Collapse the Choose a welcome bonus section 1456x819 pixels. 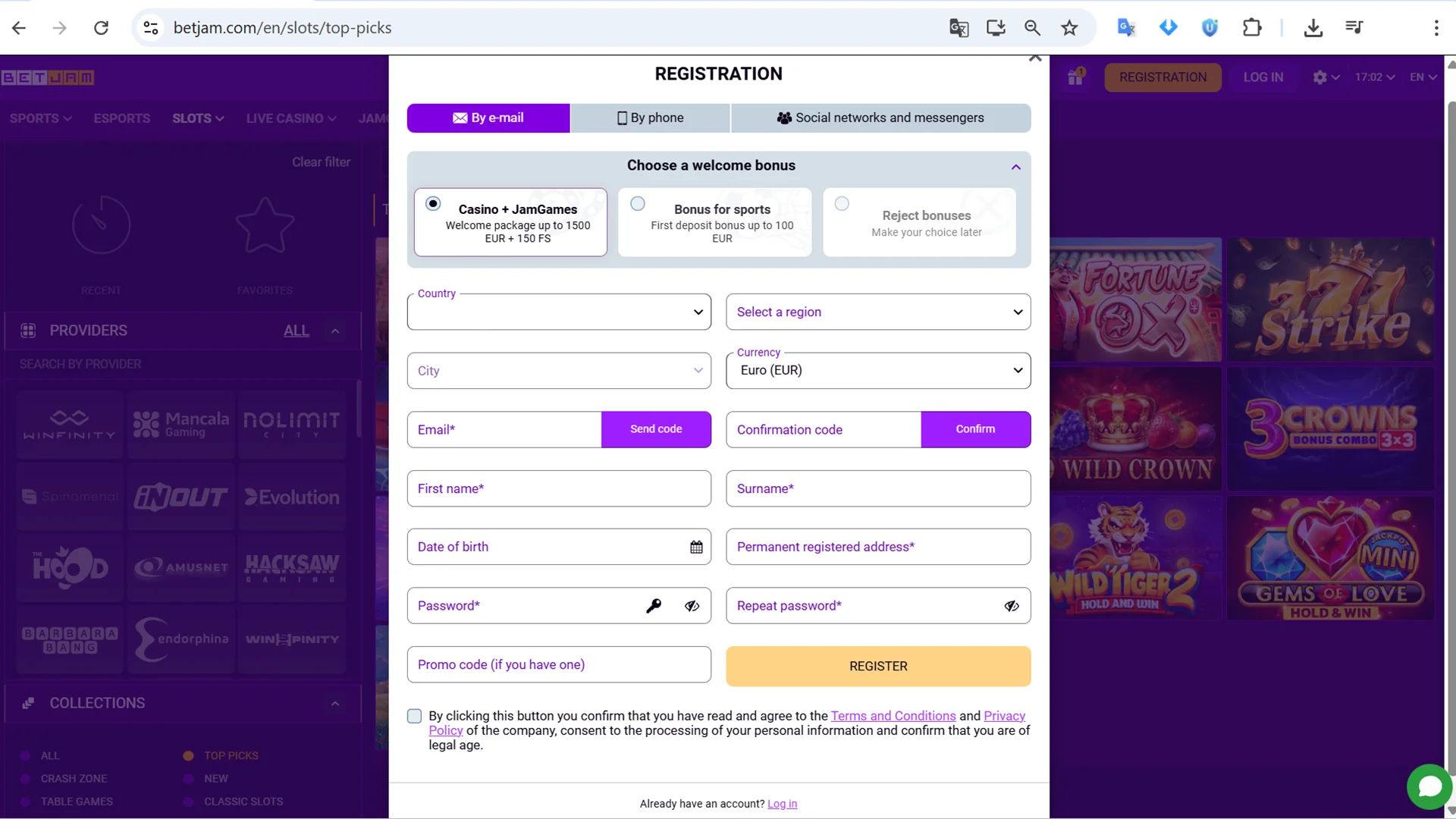(x=1016, y=167)
